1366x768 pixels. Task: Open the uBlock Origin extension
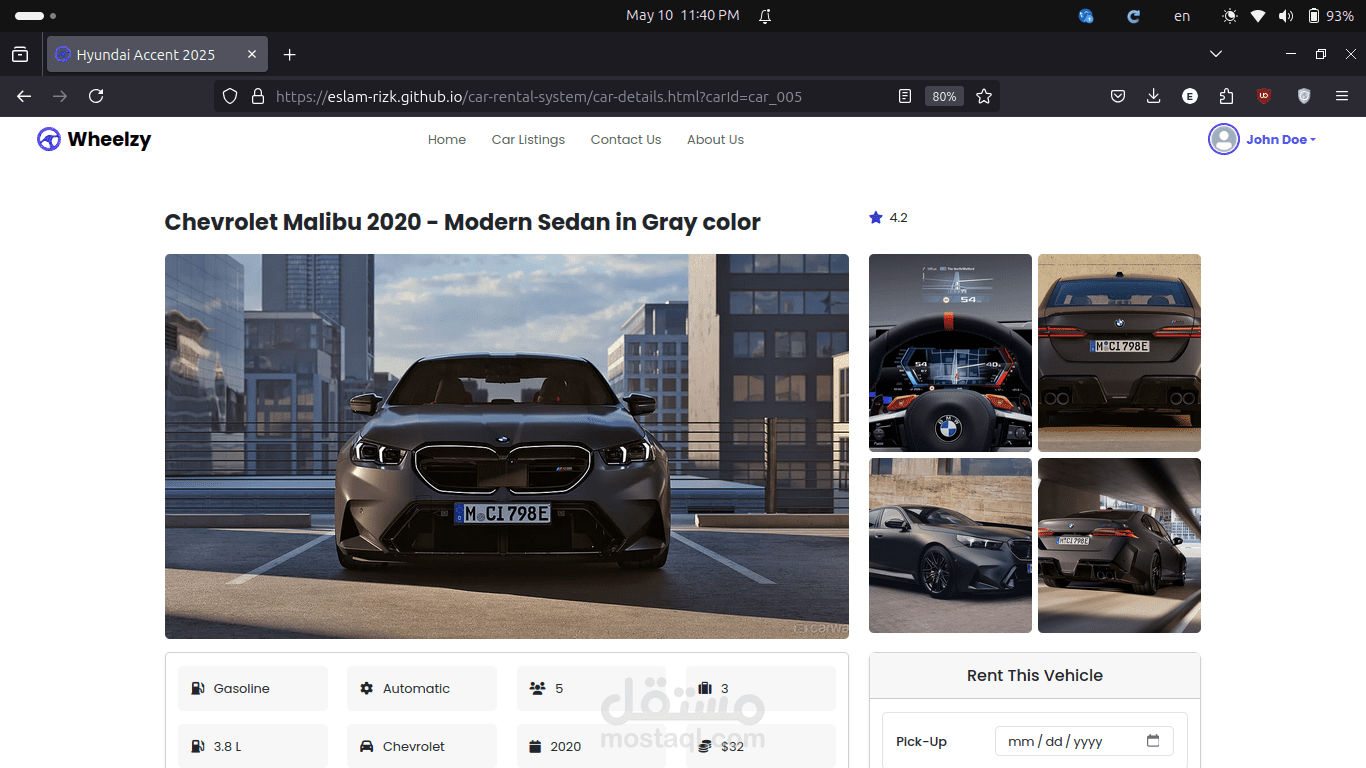[1264, 96]
